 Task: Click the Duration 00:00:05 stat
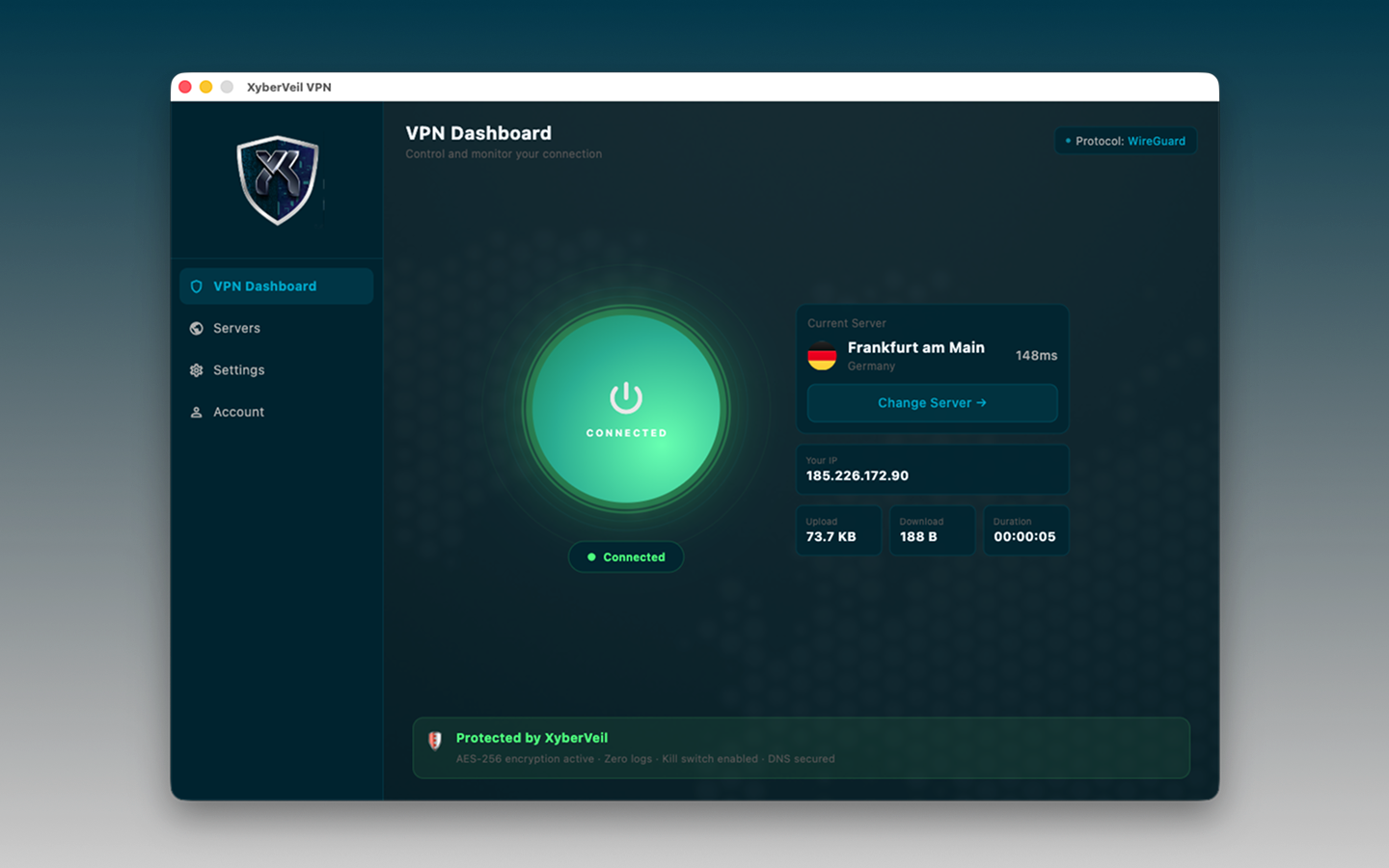[x=1025, y=530]
